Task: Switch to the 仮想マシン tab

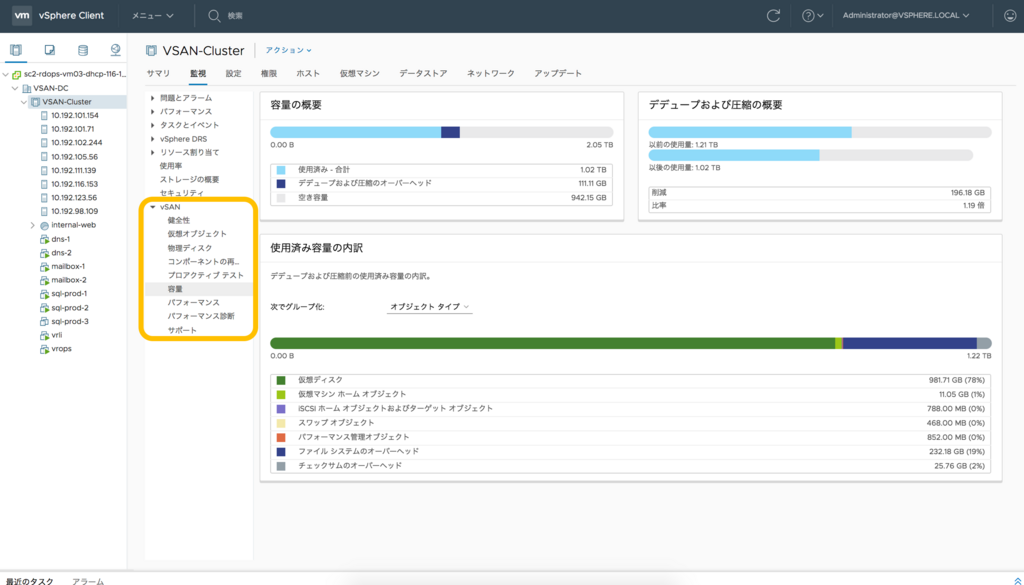Action: pyautogui.click(x=360, y=74)
